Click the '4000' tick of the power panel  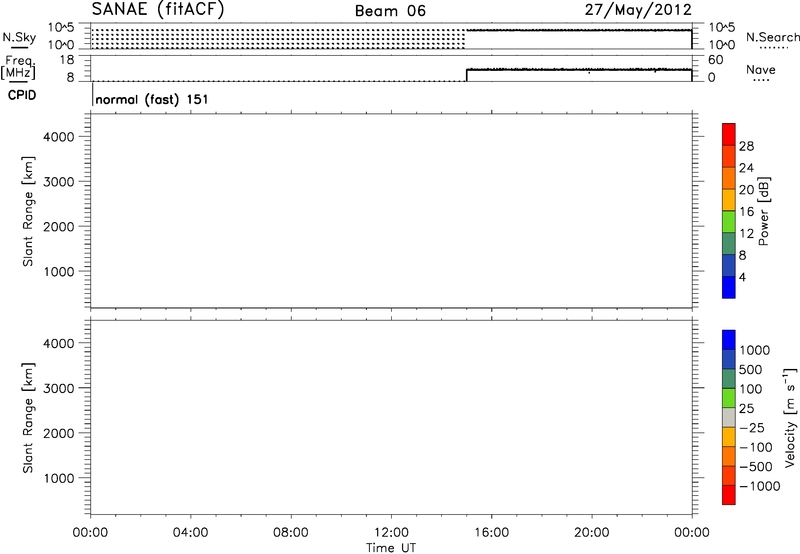59,137
